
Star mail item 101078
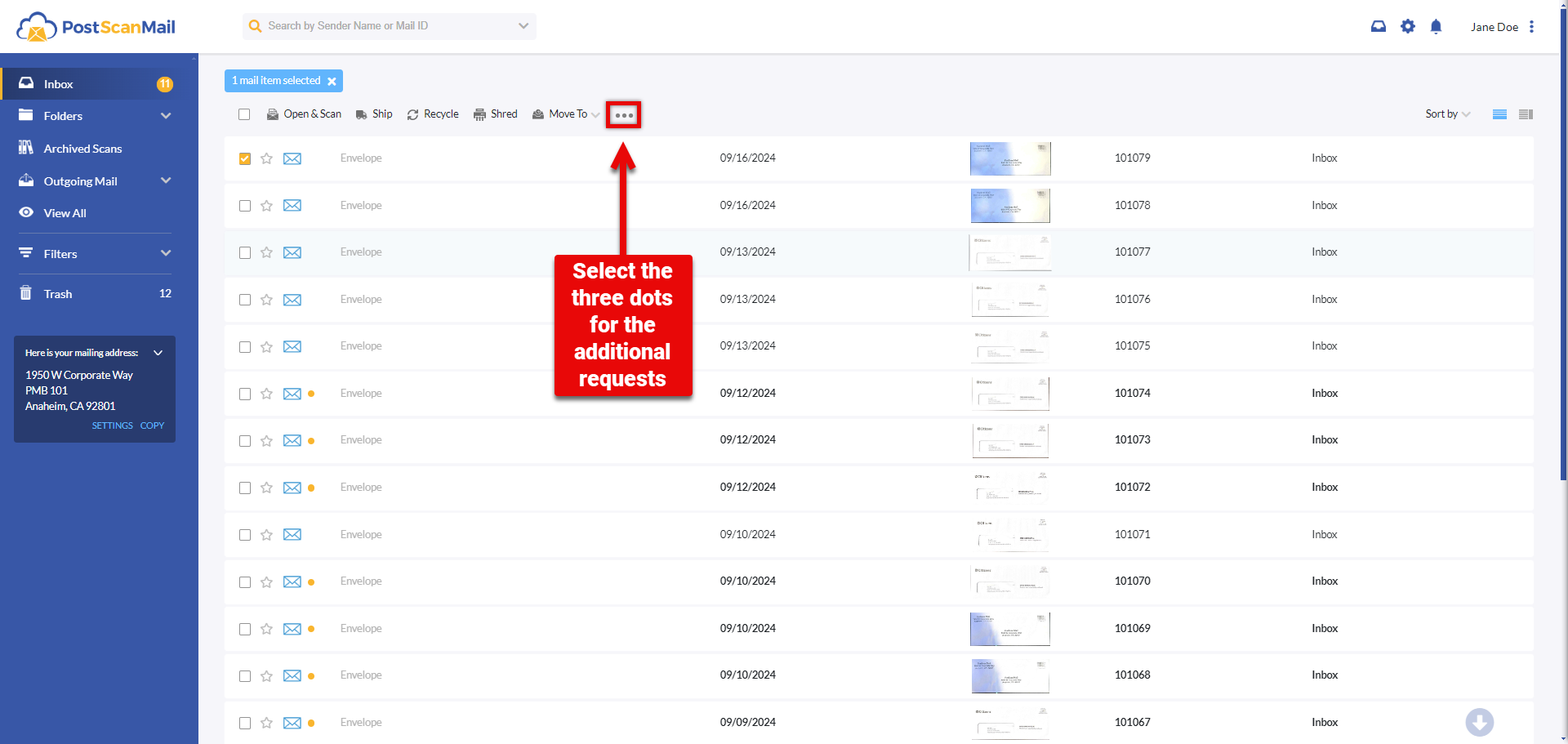(x=266, y=206)
